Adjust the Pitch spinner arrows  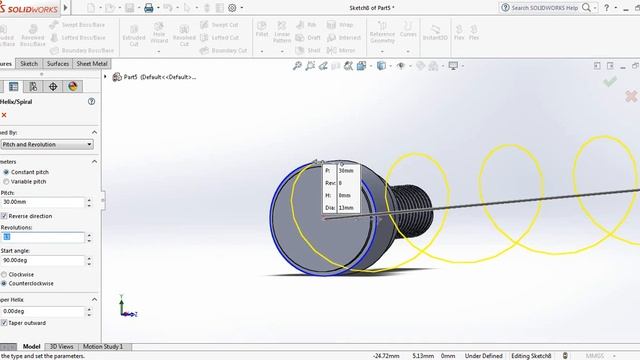tap(89, 202)
